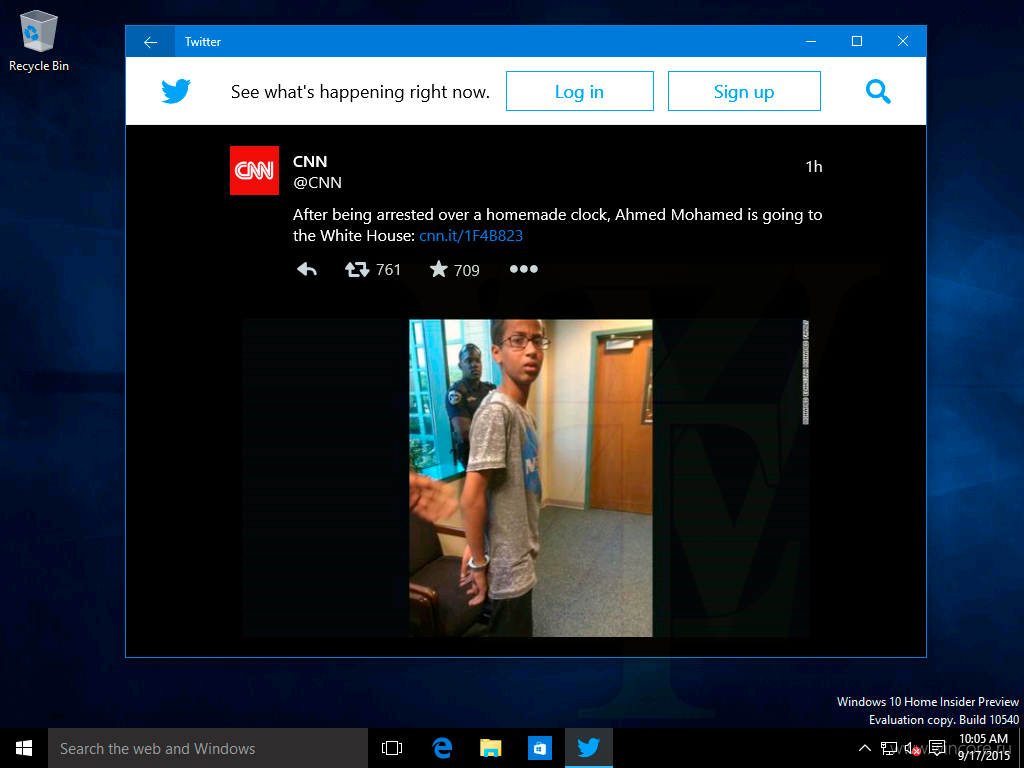Open Task View from the taskbar
Viewport: 1024px width, 768px height.
pyautogui.click(x=392, y=748)
